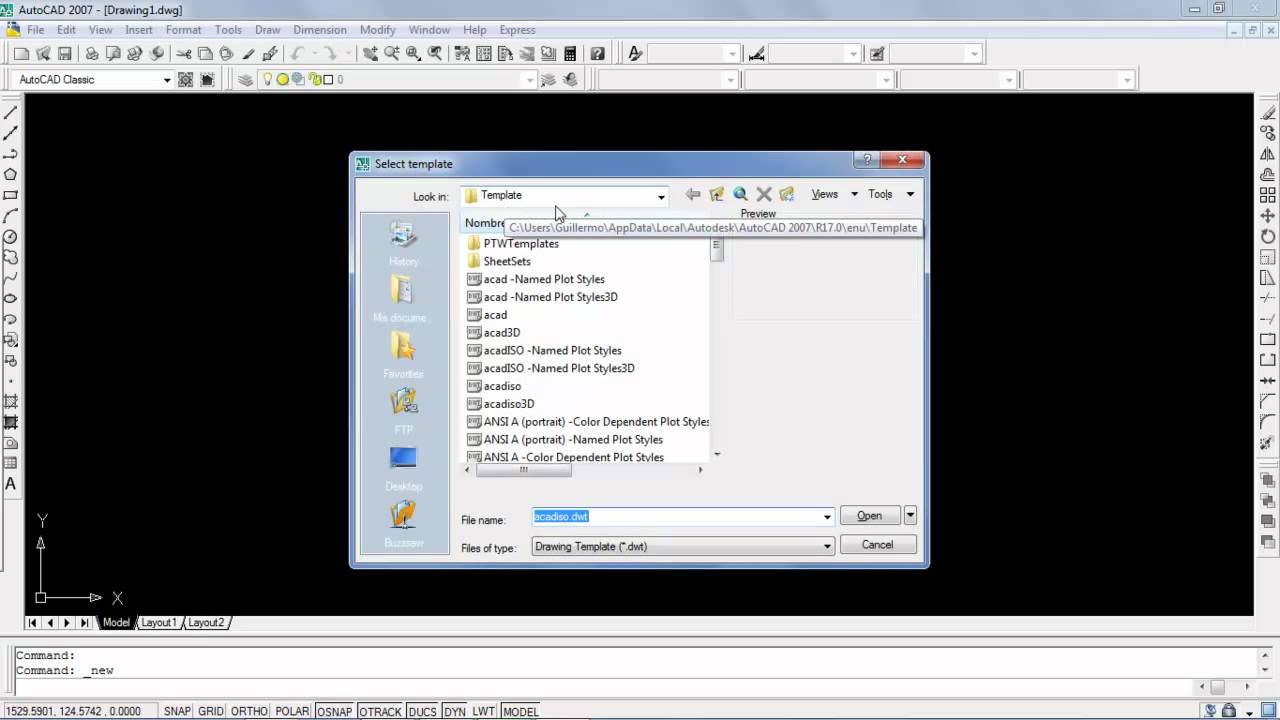The image size is (1280, 720).
Task: Expand the text style dropdown in toolbar
Action: point(732,54)
